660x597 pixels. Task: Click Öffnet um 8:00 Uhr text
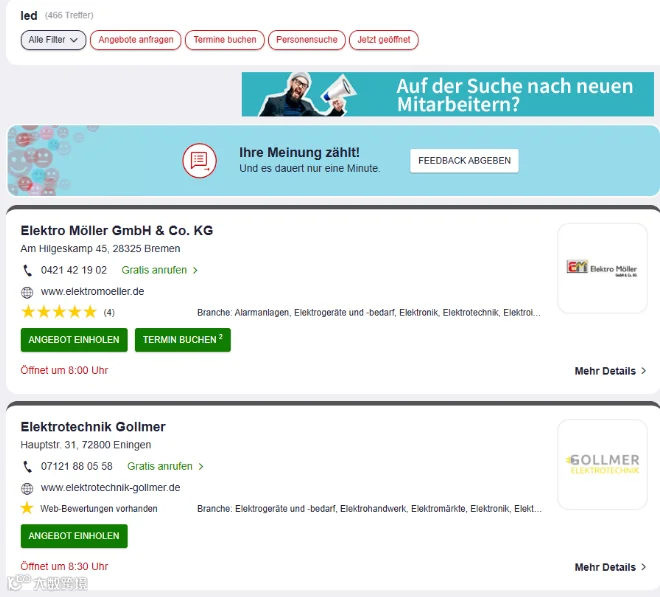coord(64,370)
